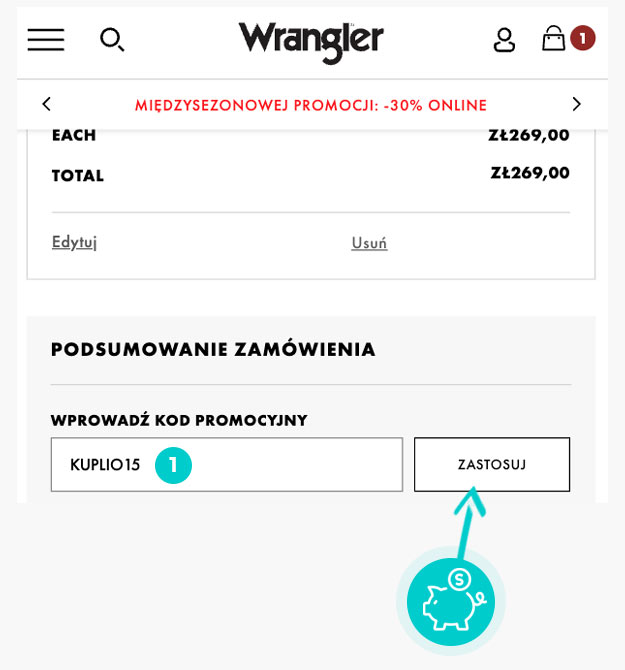Viewport: 625px width, 670px height.
Task: Show previous promotion banner with left chevron
Action: [x=46, y=104]
